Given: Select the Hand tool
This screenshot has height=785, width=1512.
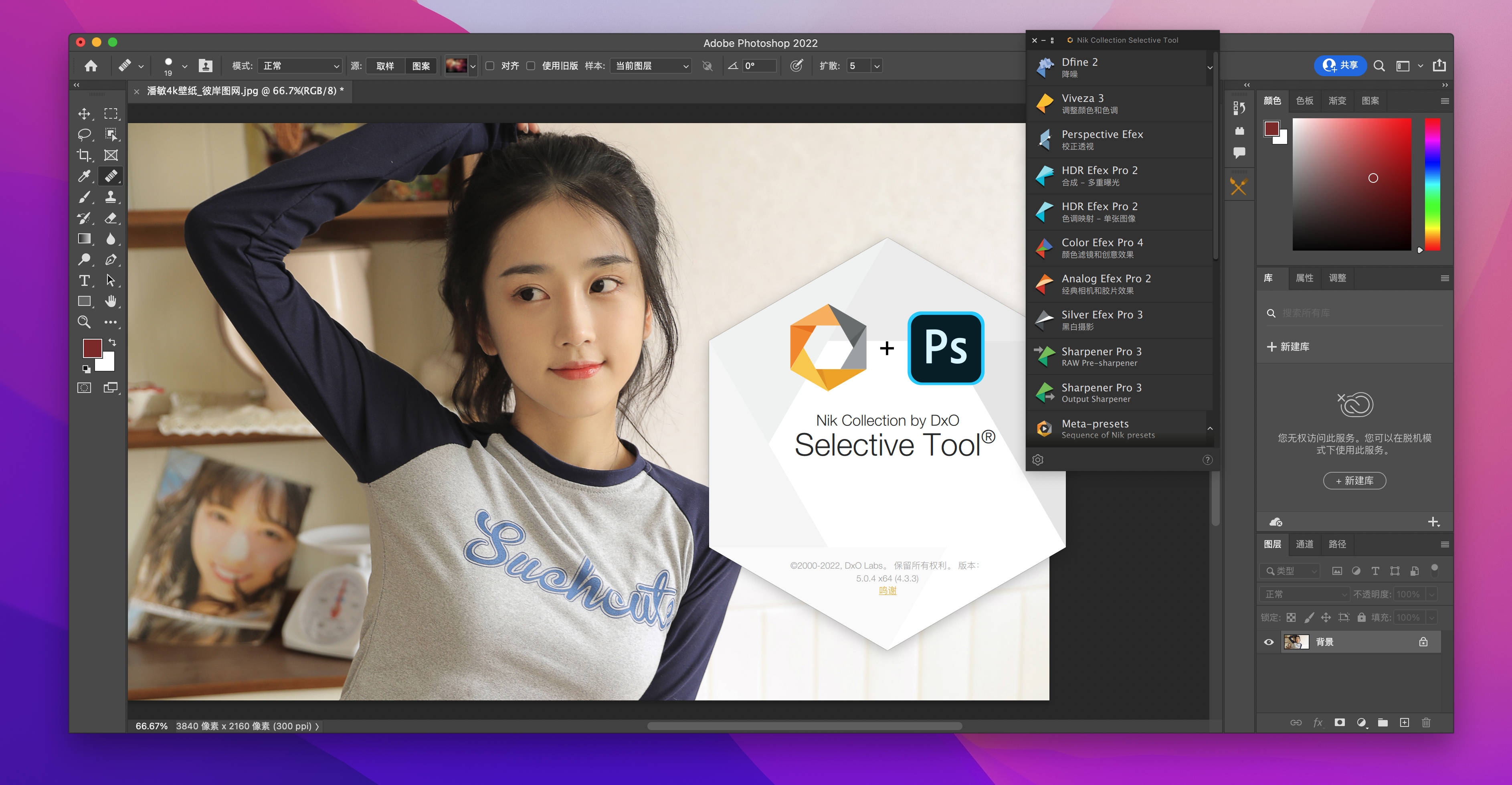Looking at the screenshot, I should point(110,302).
